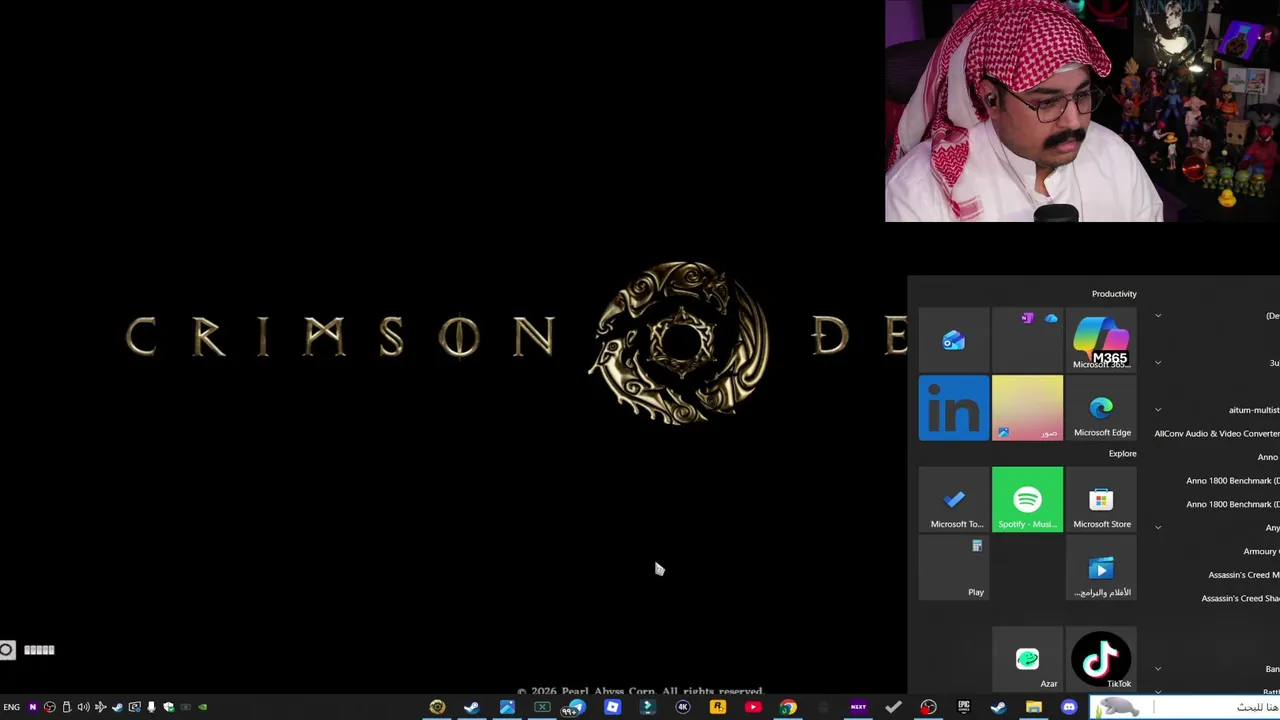This screenshot has height=720, width=1280.
Task: Open the volume icon in system tray
Action: click(83, 707)
